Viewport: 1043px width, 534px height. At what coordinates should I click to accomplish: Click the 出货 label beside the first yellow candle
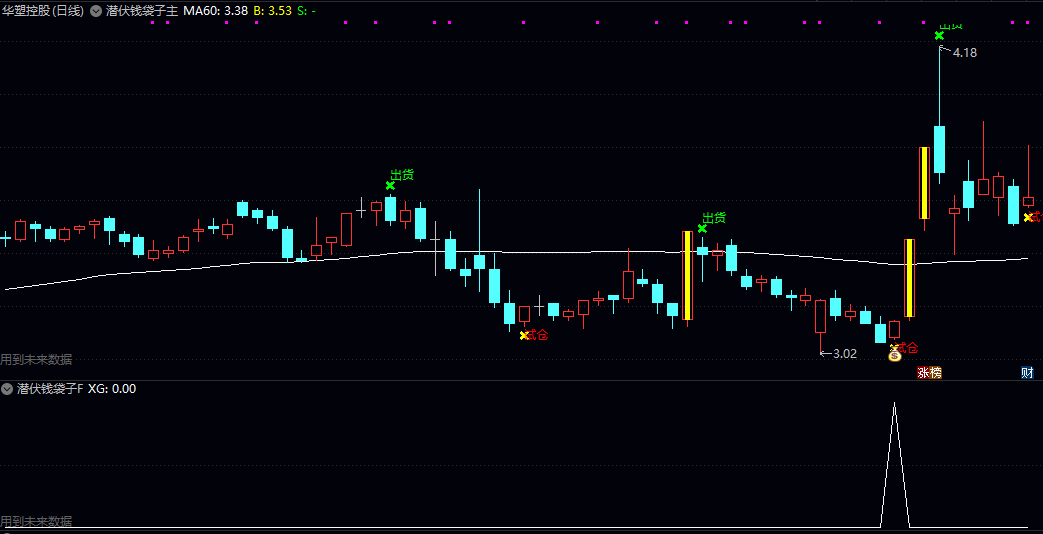[714, 217]
